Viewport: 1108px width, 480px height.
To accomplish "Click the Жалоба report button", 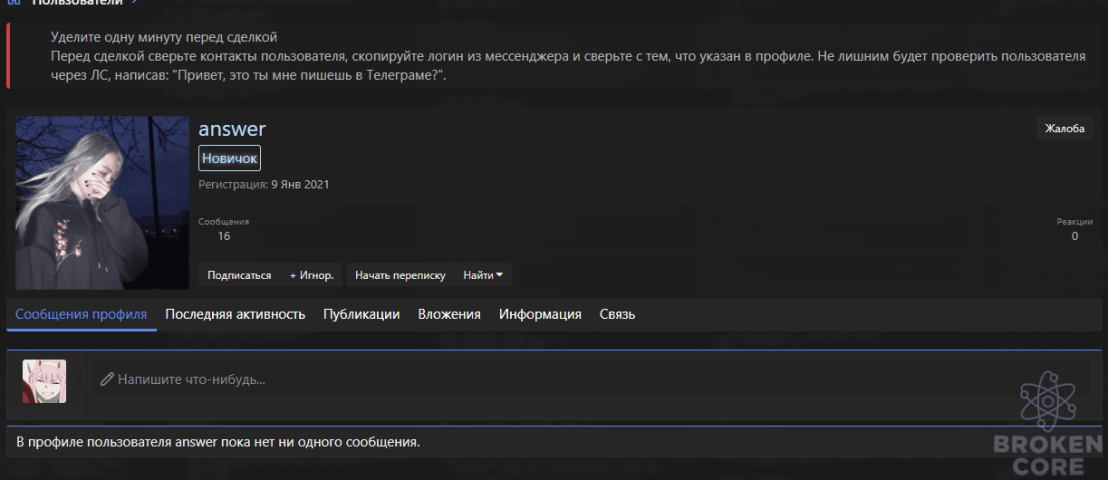I will coord(1065,128).
